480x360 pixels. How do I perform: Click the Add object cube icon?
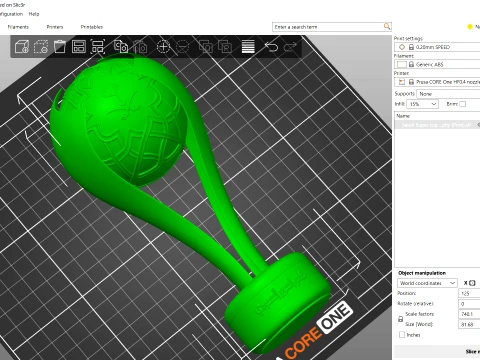22,47
